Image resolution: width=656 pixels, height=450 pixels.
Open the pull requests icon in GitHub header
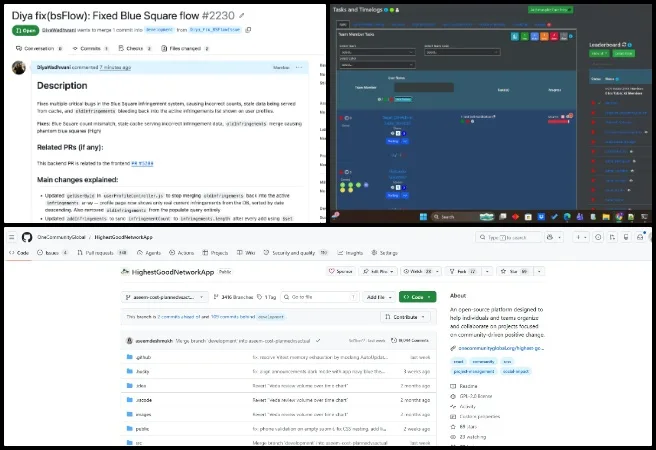(x=612, y=238)
